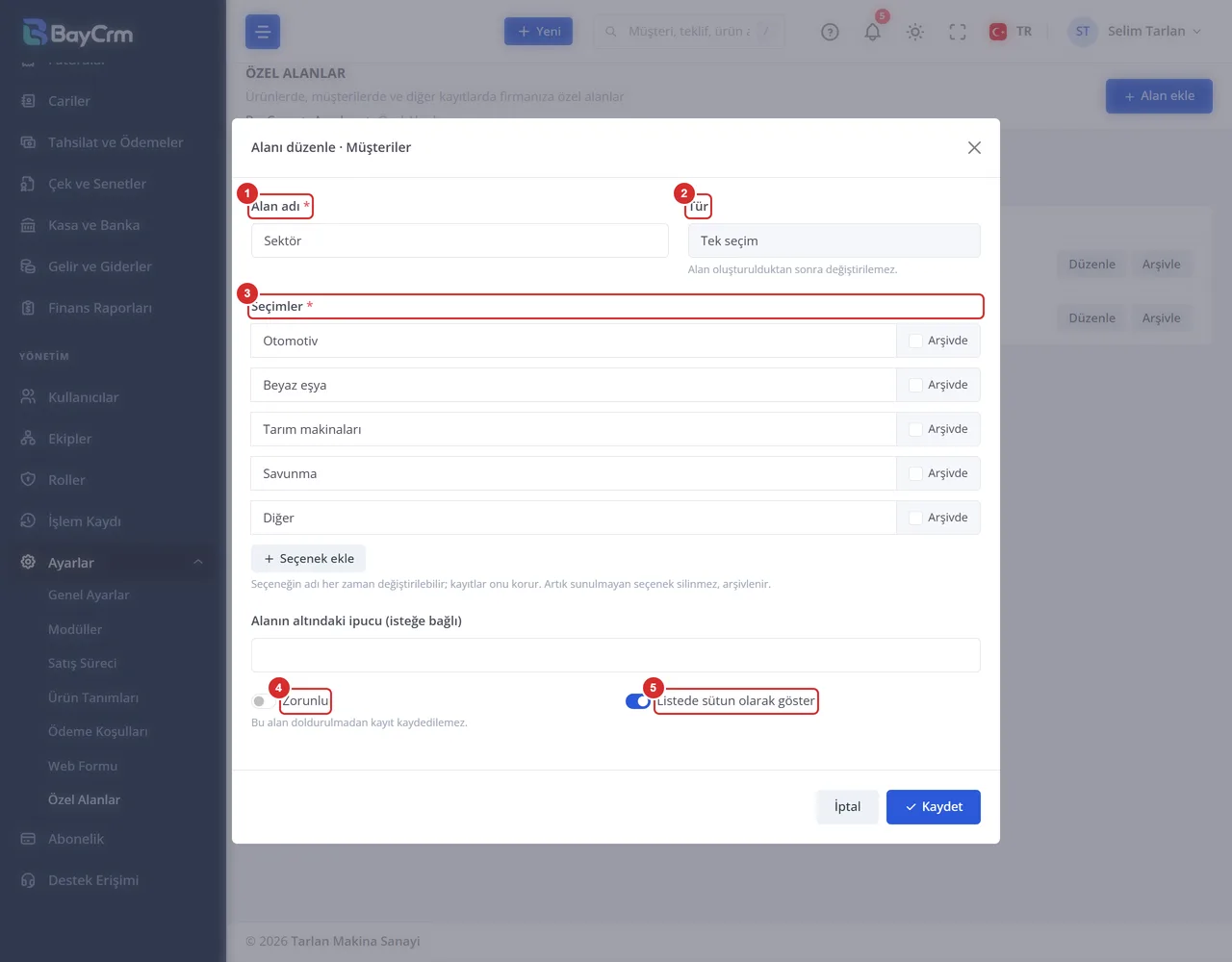
Task: Click the Kasa ve Banka icon
Action: (x=28, y=225)
